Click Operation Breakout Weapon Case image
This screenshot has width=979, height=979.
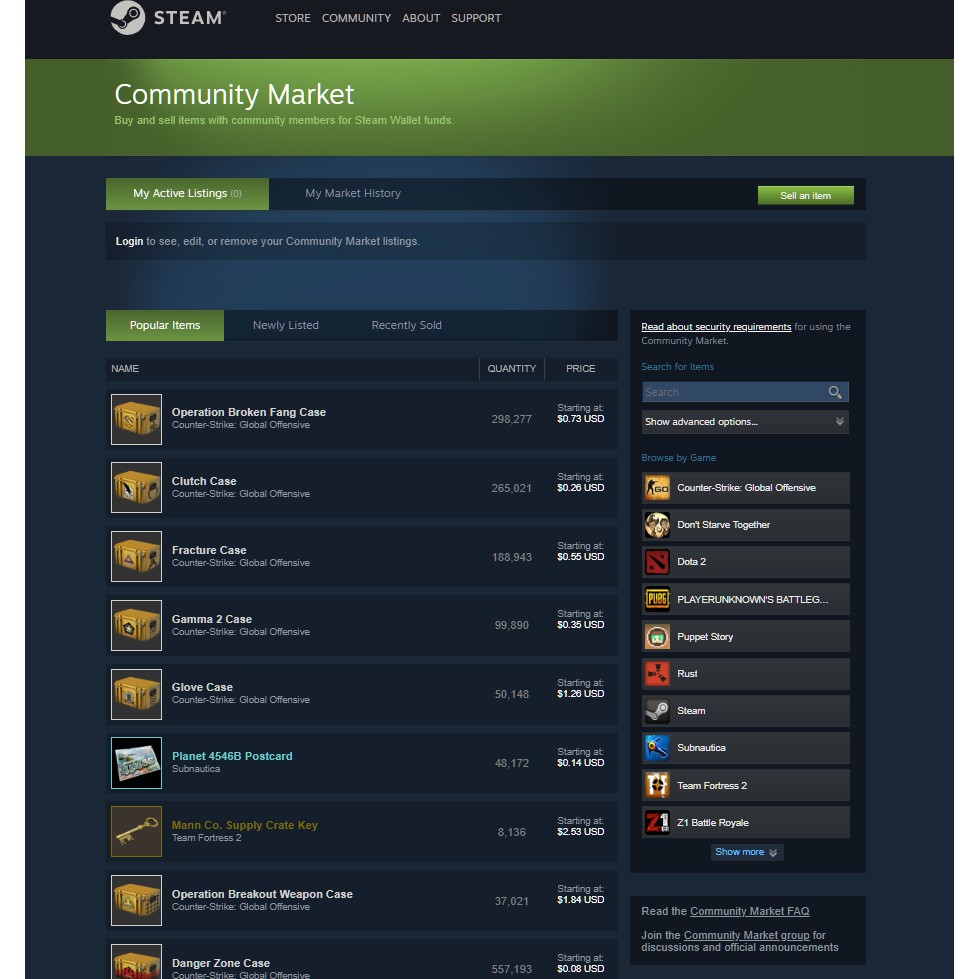[136, 900]
